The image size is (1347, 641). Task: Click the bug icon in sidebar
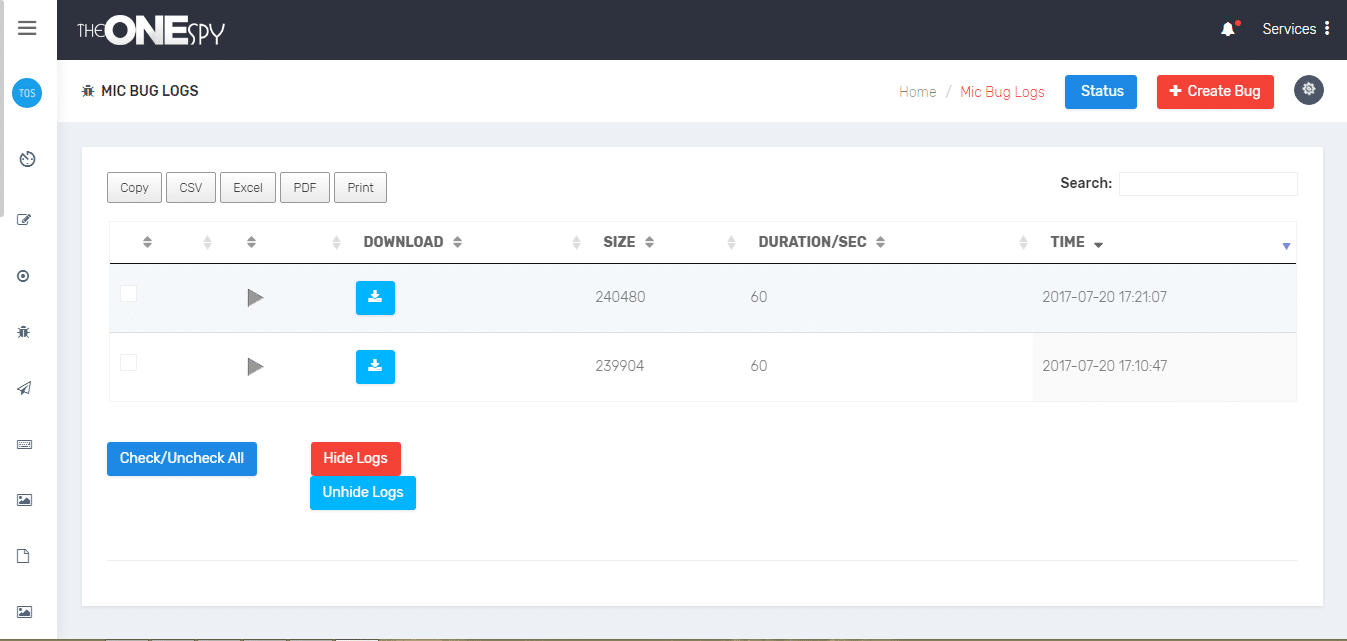coord(26,331)
